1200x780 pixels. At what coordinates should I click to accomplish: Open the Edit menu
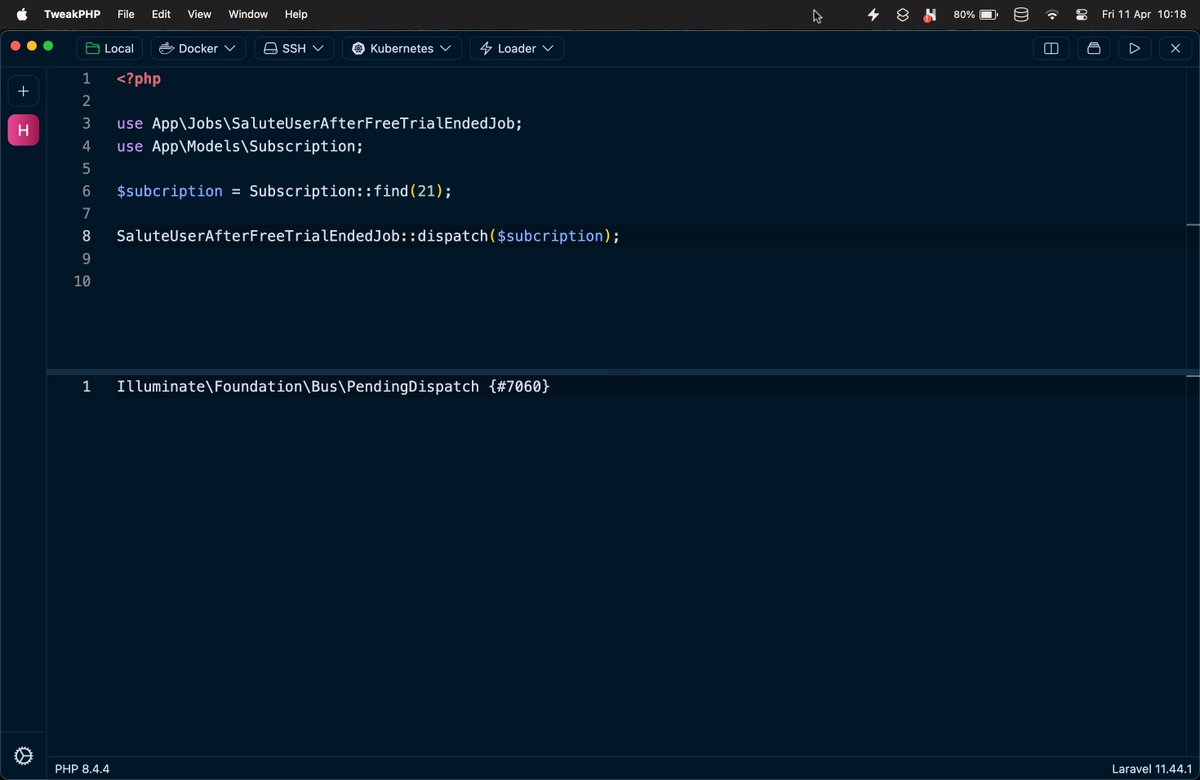tap(161, 14)
